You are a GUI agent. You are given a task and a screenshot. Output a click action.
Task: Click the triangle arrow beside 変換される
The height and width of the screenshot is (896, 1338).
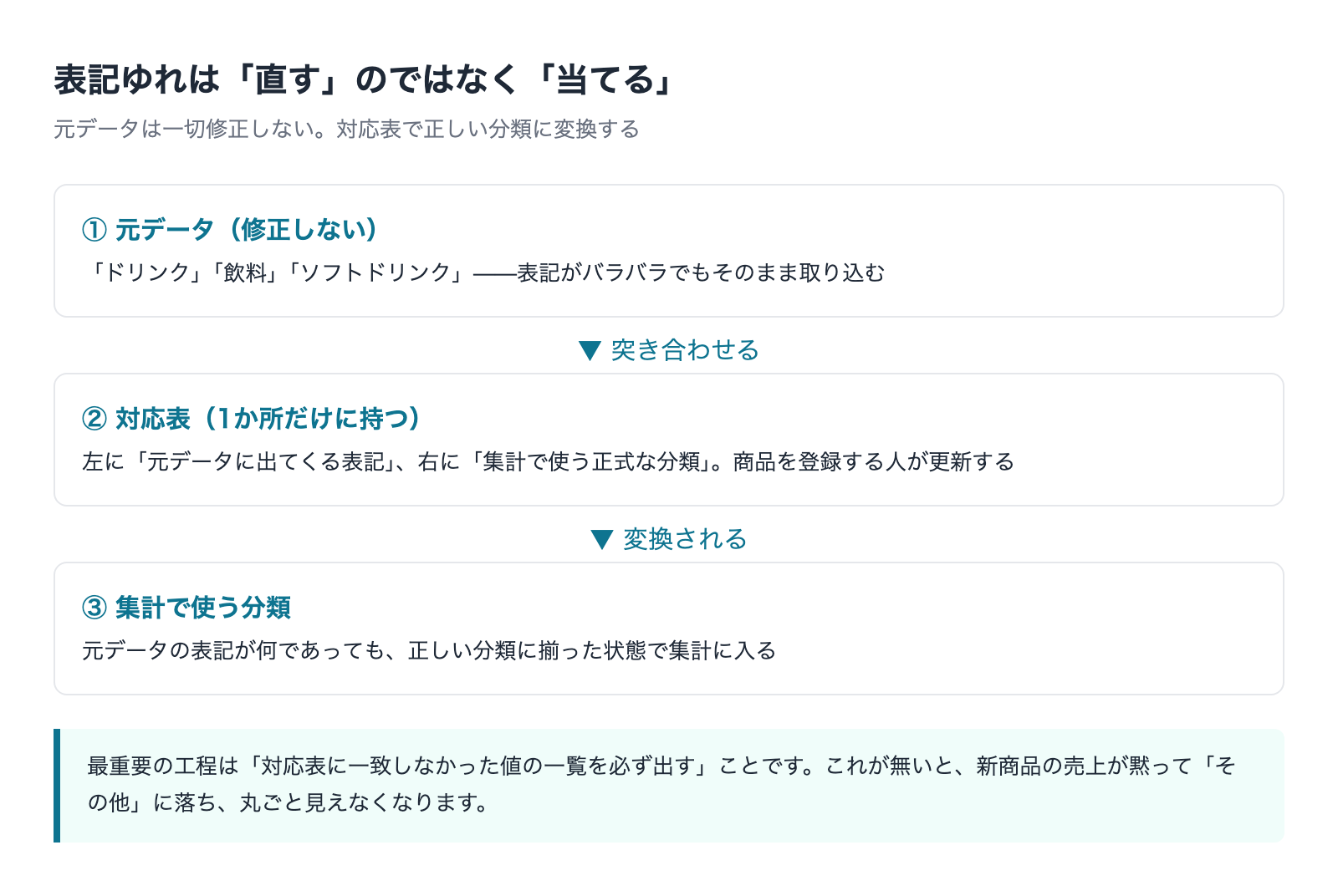[x=602, y=539]
